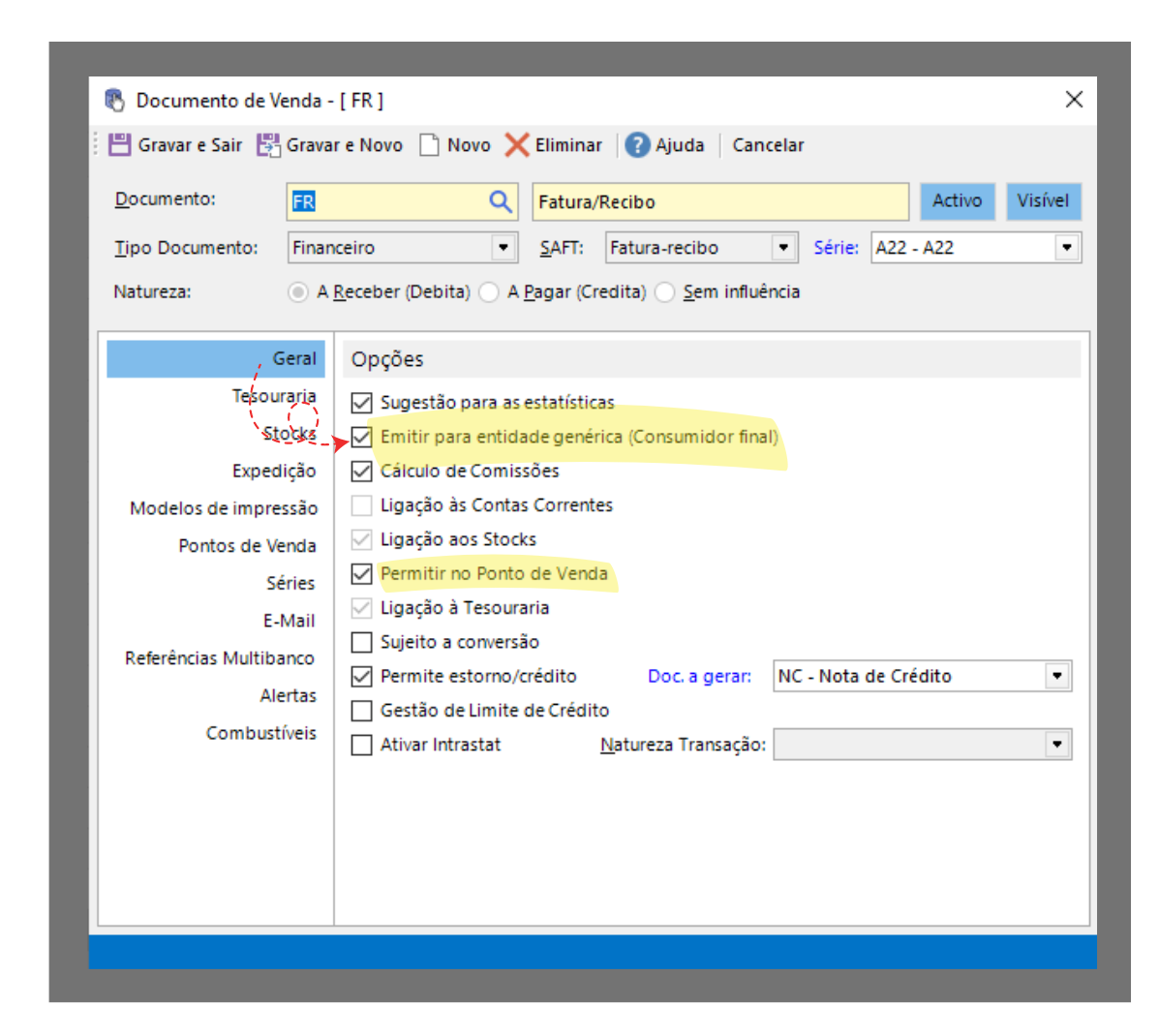The width and height of the screenshot is (1159, 1036).
Task: Click the Activo button
Action: coord(957,201)
